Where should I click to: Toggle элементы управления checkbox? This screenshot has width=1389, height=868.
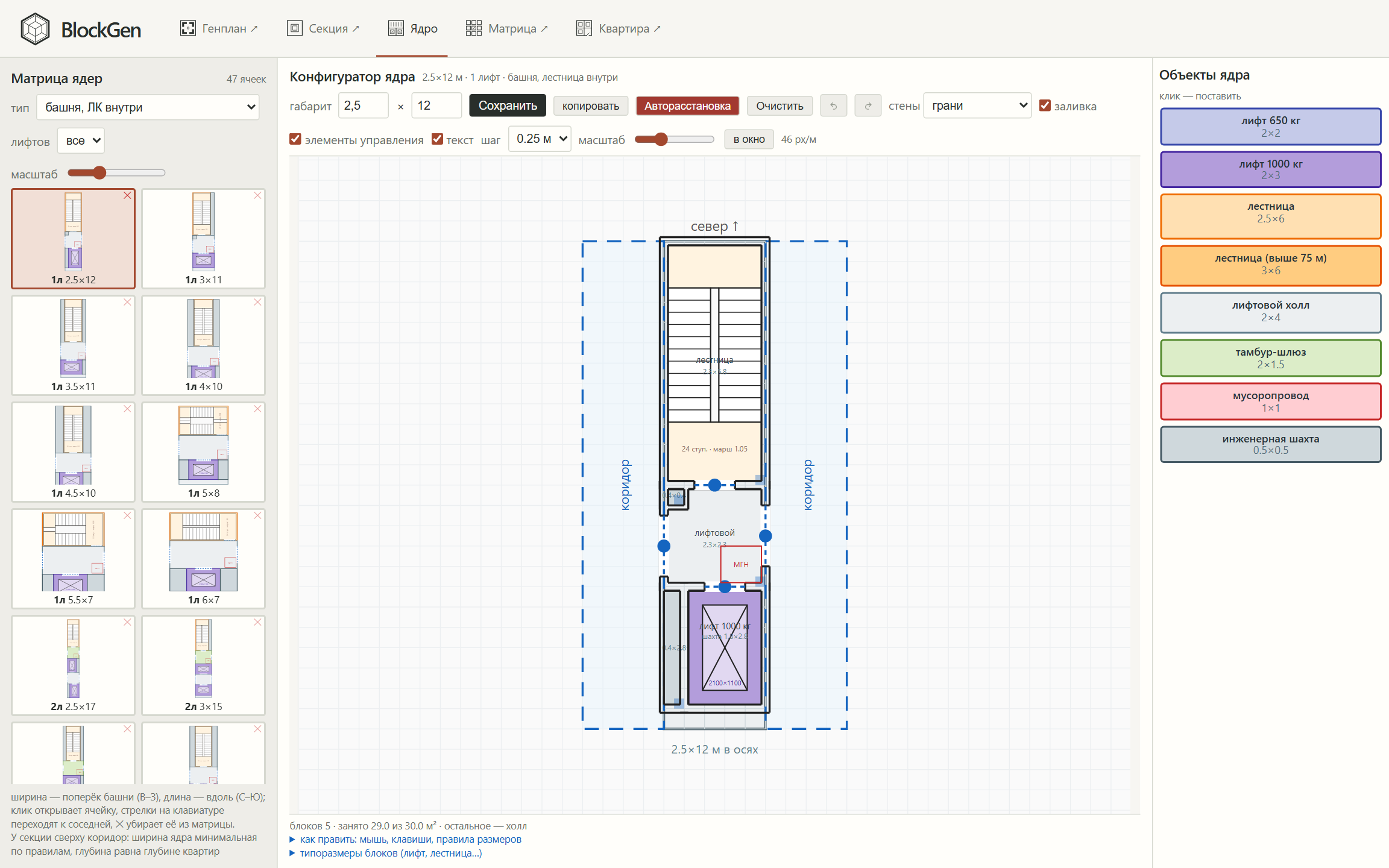295,139
